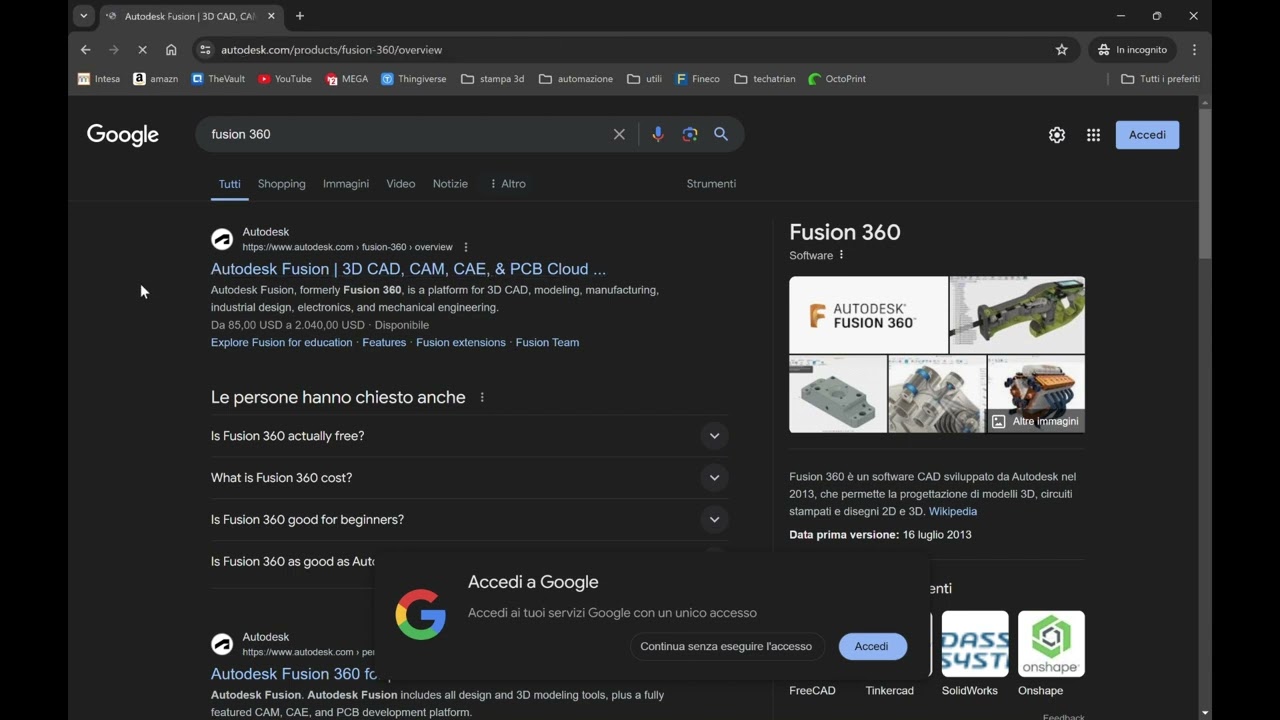This screenshot has width=1280, height=720.
Task: Clear the search query with X
Action: 619,134
